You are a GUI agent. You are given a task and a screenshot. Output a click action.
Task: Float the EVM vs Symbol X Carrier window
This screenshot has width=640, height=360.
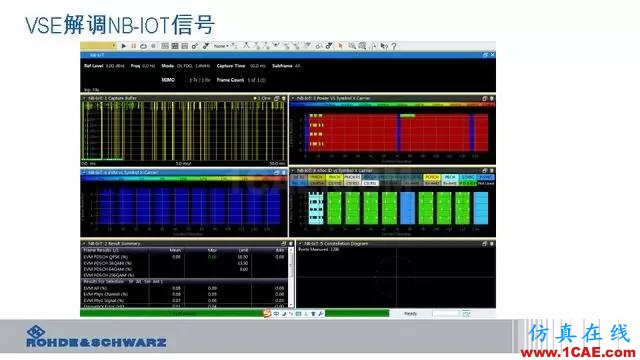(x=277, y=173)
